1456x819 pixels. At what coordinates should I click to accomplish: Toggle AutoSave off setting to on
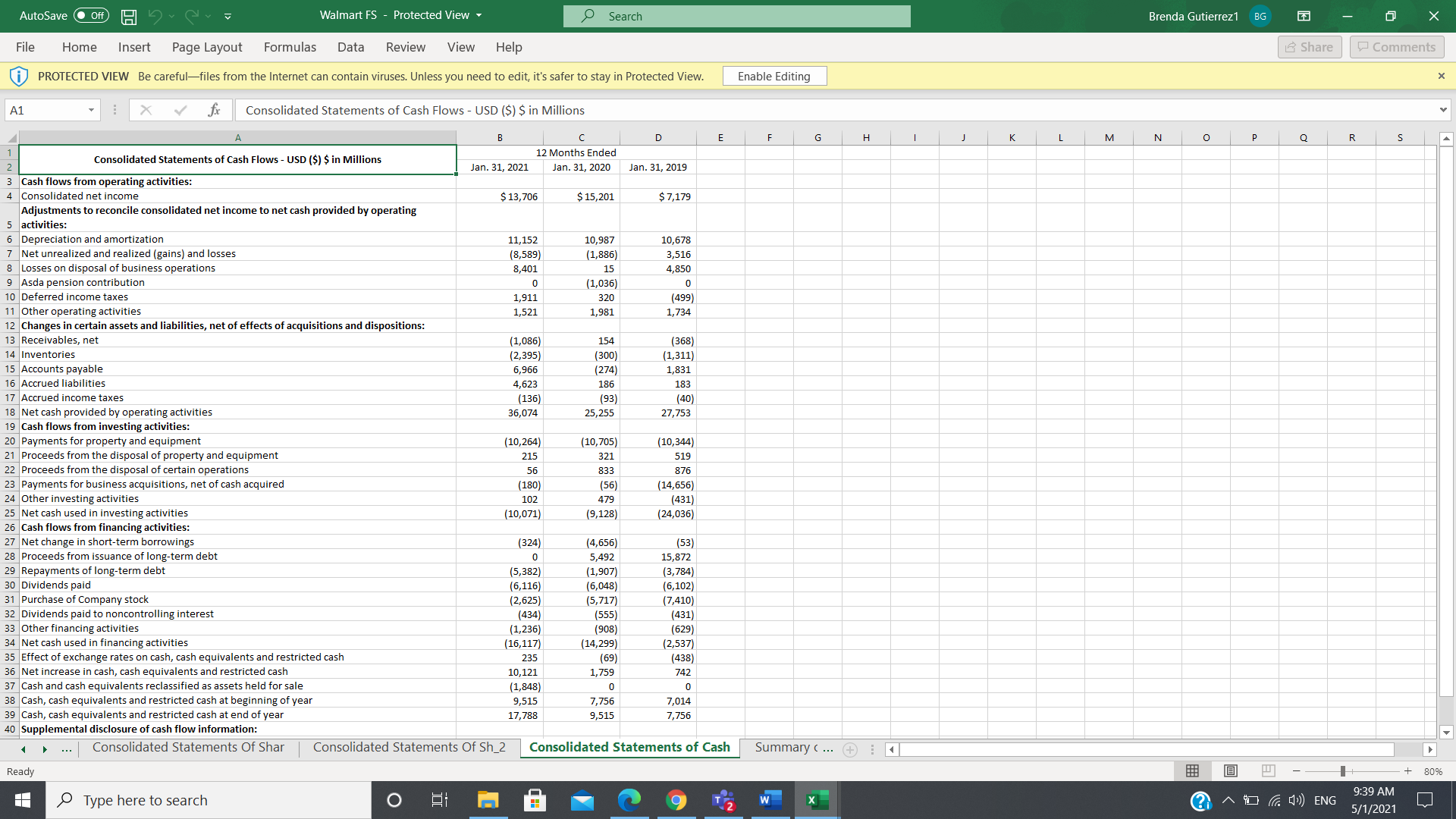click(x=90, y=15)
